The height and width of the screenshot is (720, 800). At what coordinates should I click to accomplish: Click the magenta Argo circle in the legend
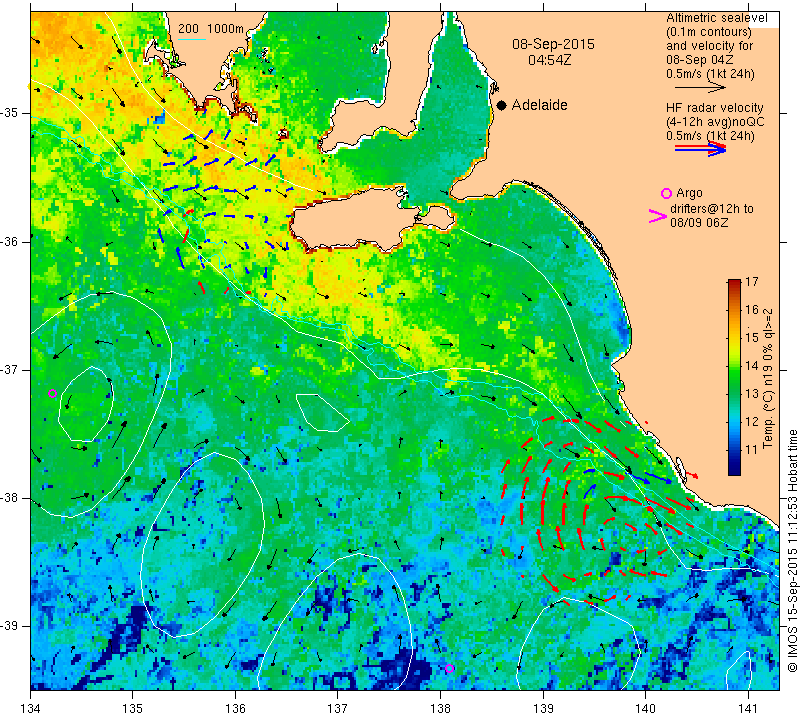[x=666, y=193]
